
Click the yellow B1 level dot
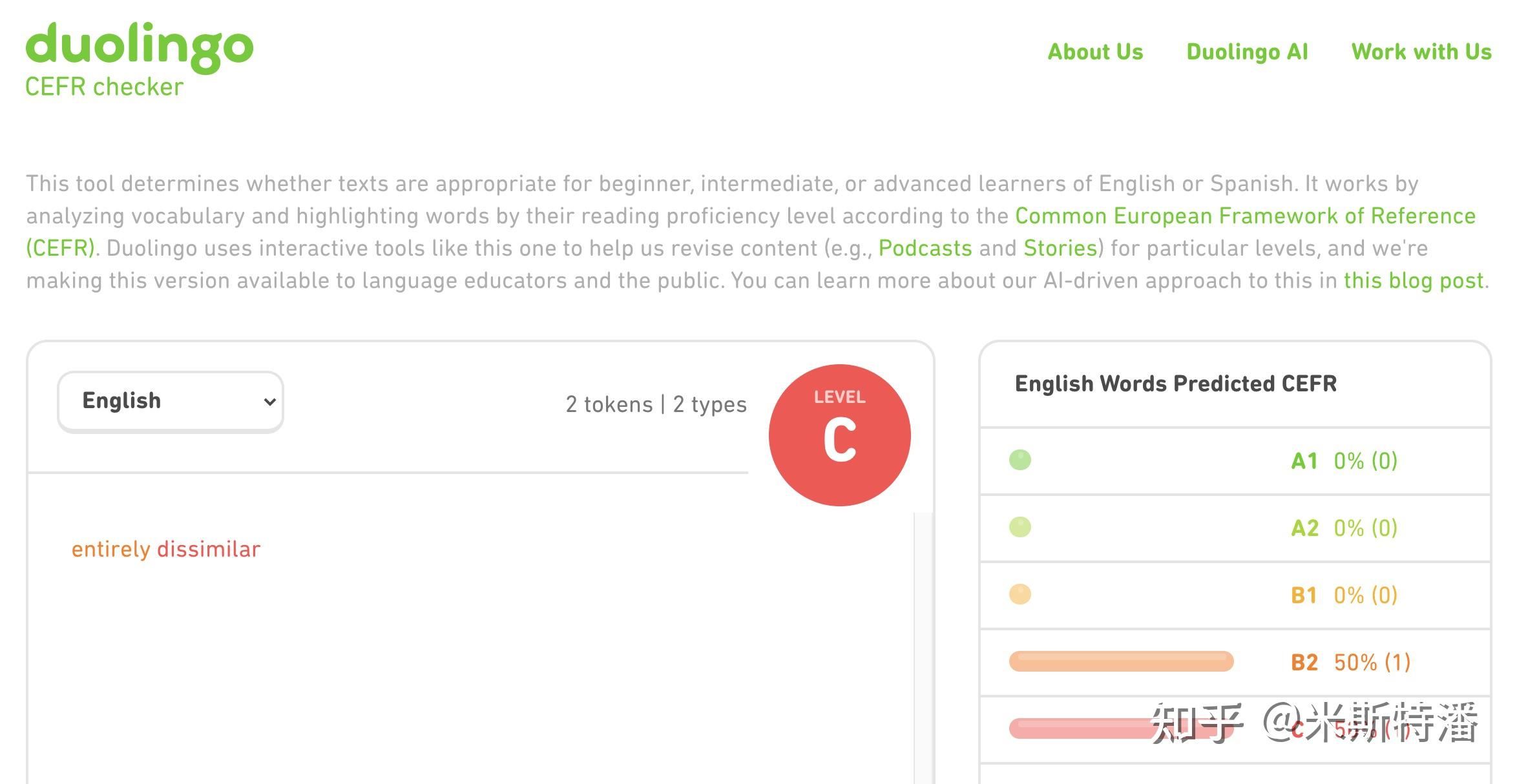coord(1021,595)
